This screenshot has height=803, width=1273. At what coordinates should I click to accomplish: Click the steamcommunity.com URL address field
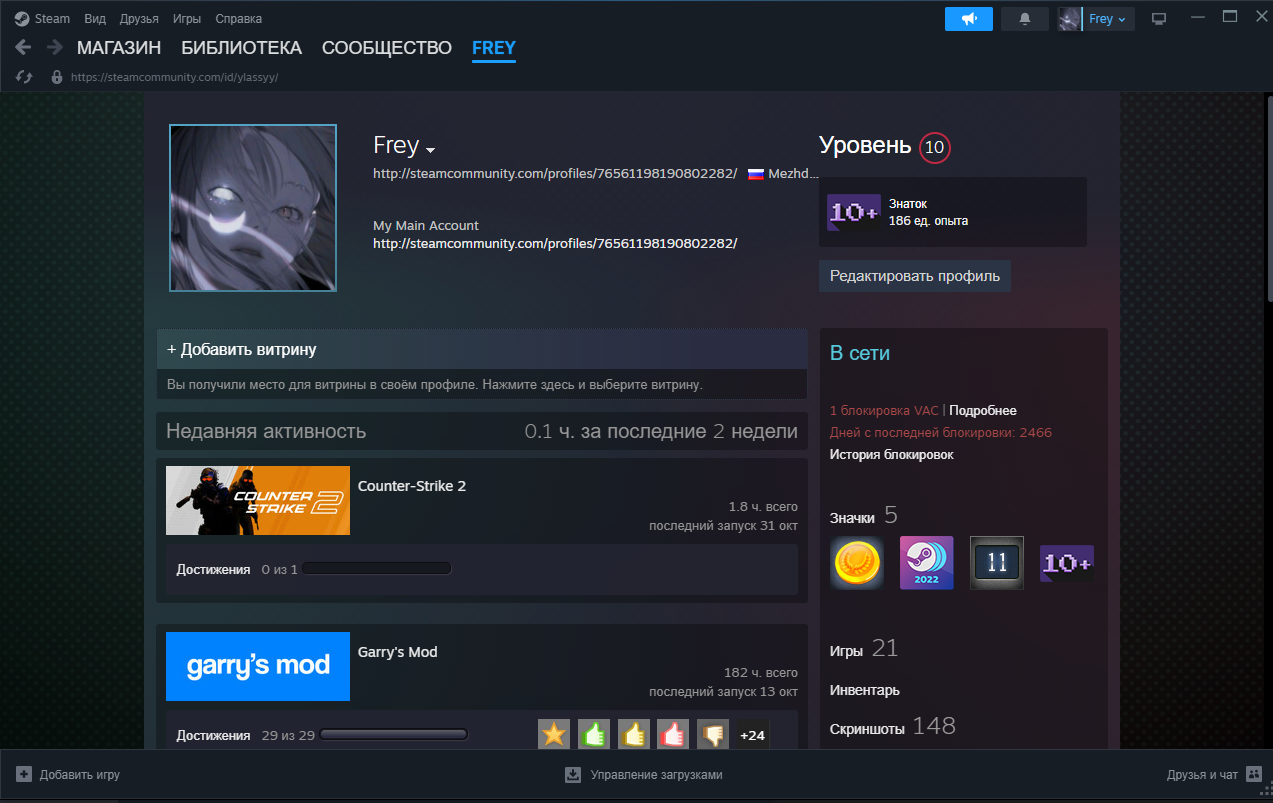pyautogui.click(x=174, y=77)
